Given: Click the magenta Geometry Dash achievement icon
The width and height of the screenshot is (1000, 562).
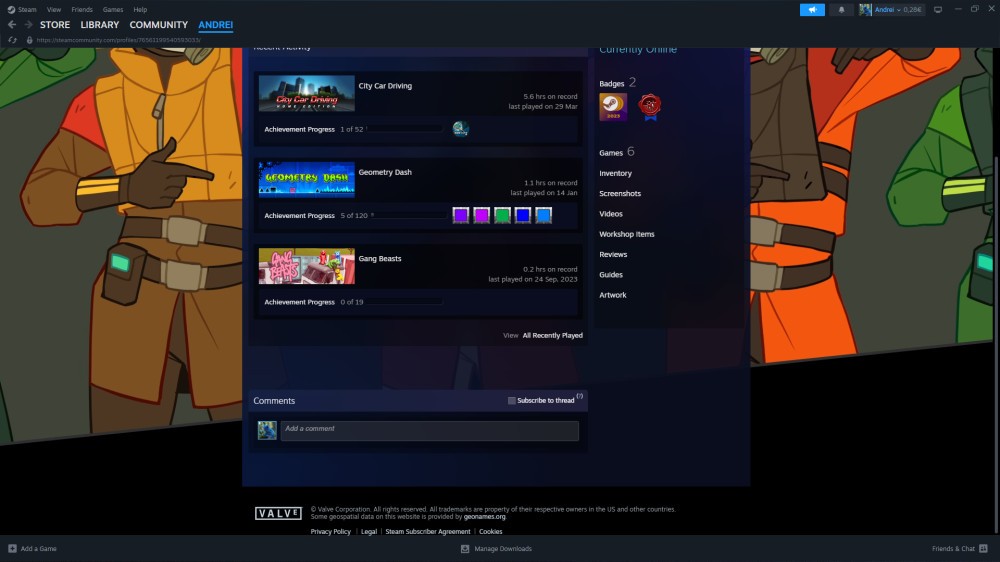Looking at the screenshot, I should point(482,215).
